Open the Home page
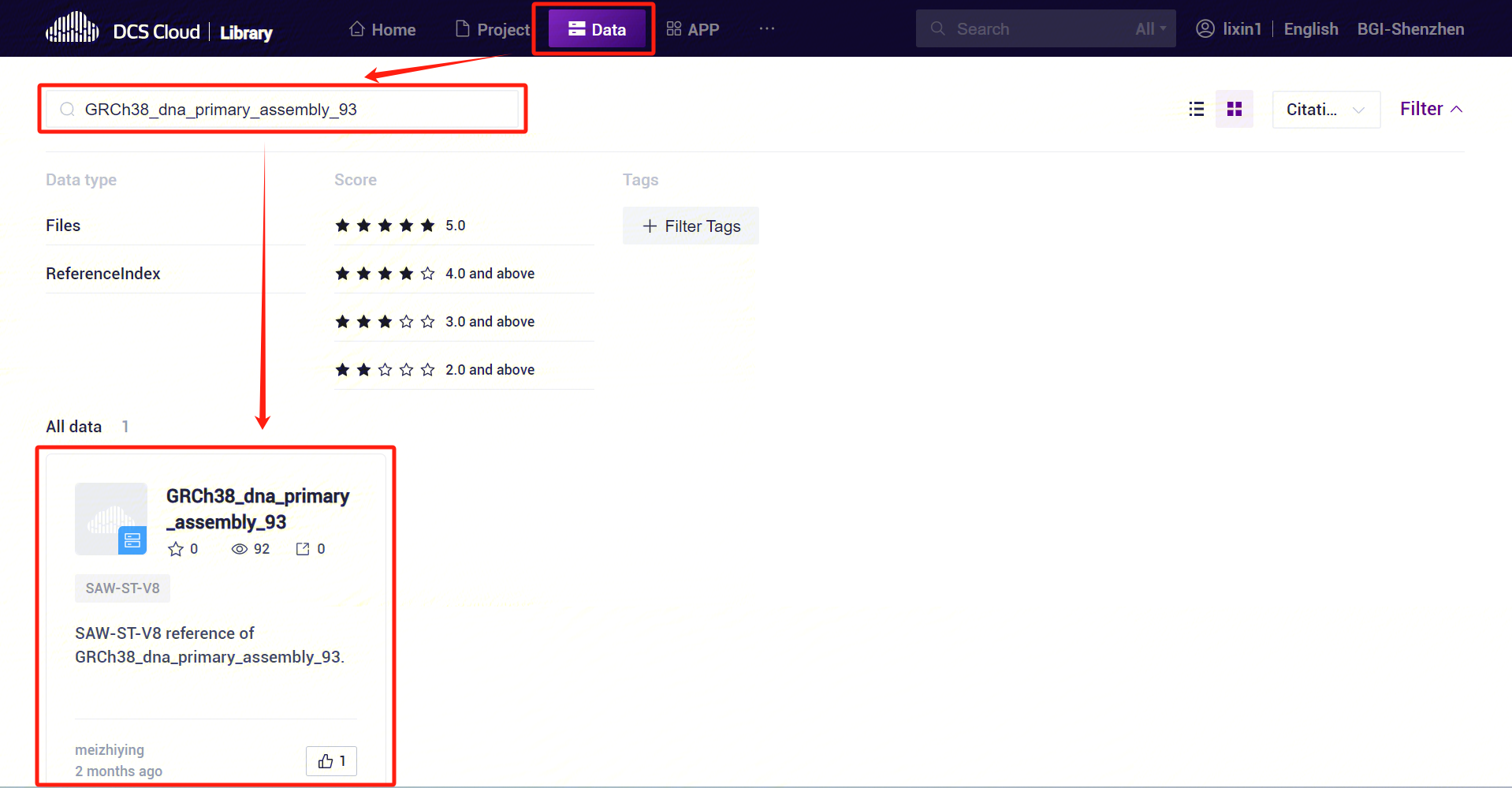 [382, 30]
